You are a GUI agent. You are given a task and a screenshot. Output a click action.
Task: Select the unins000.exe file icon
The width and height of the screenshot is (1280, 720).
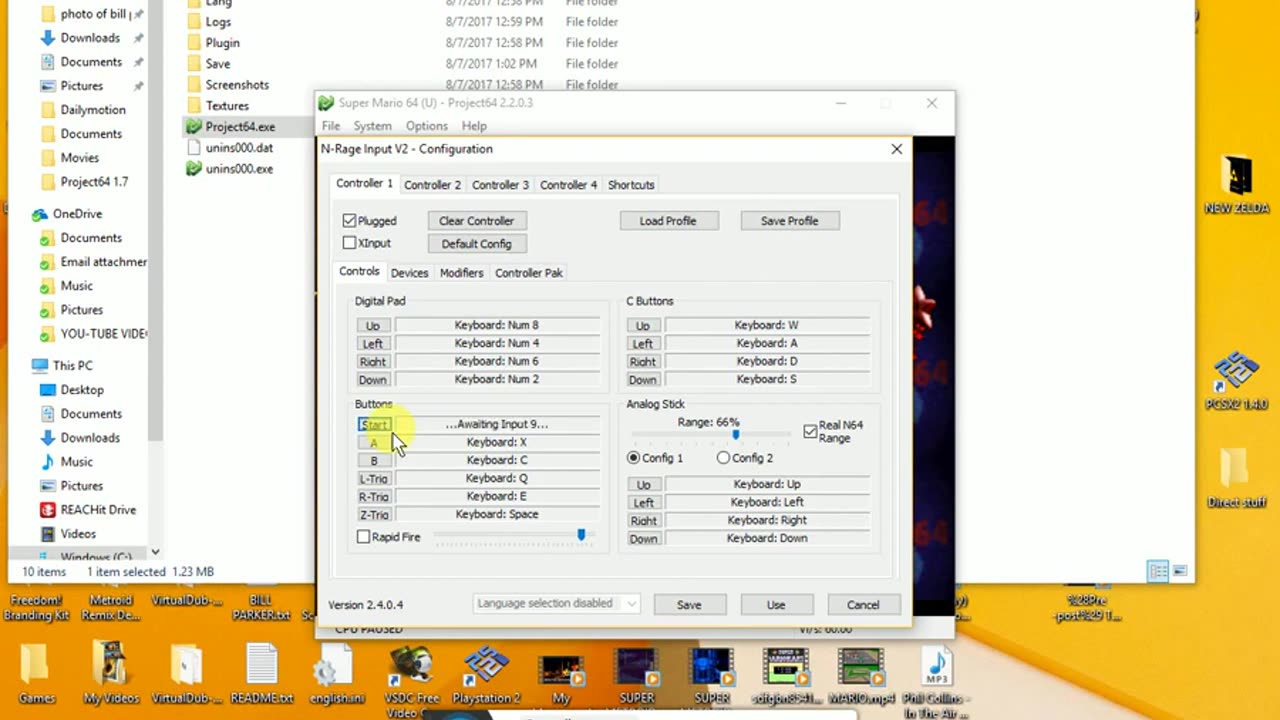coord(194,169)
